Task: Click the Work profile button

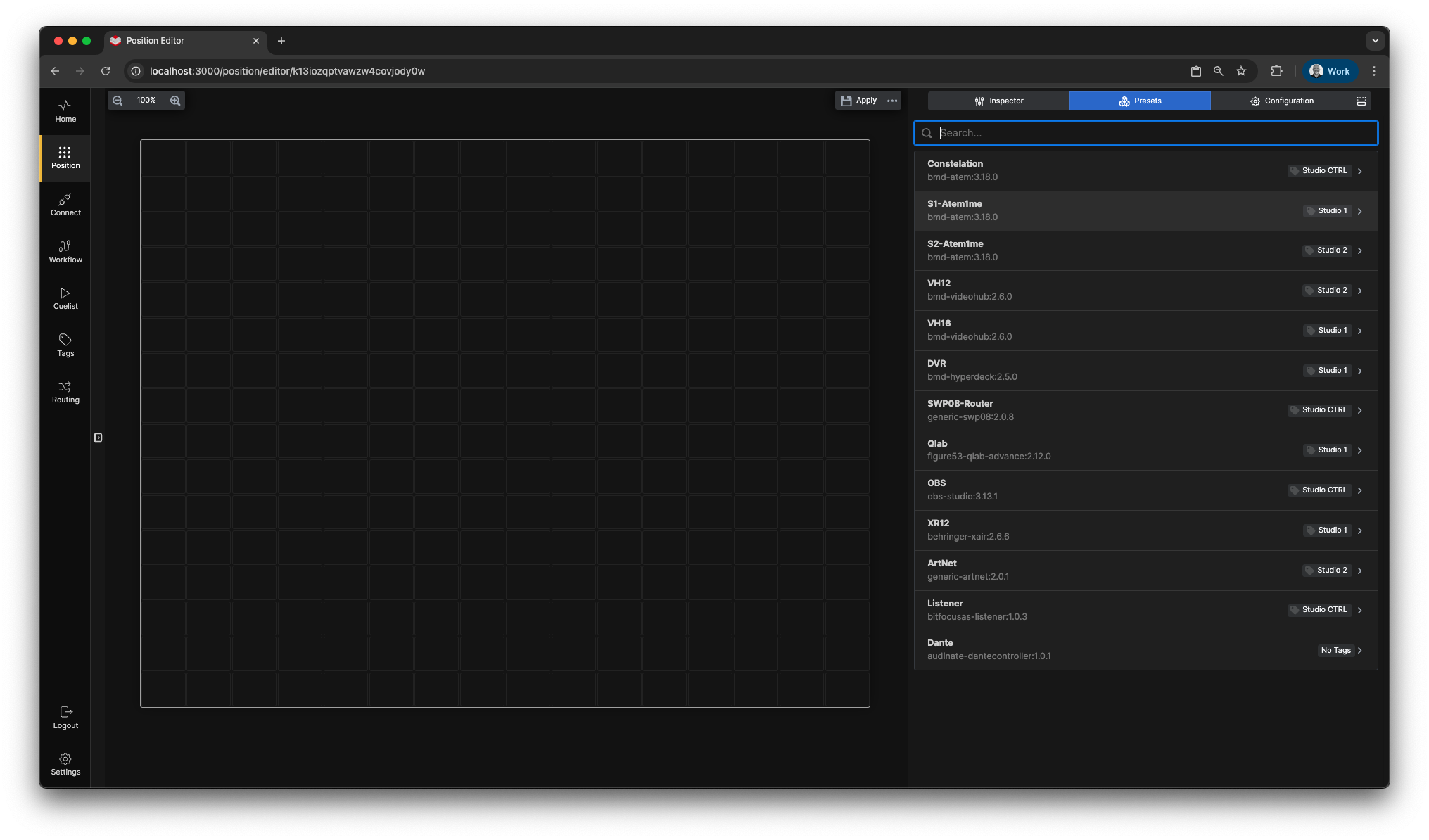Action: [x=1329, y=71]
